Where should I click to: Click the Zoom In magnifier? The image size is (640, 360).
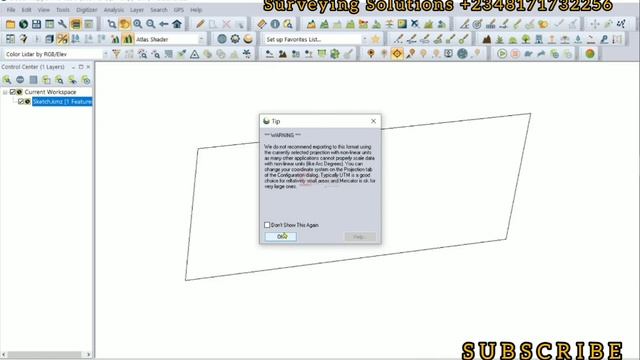pyautogui.click(x=138, y=24)
